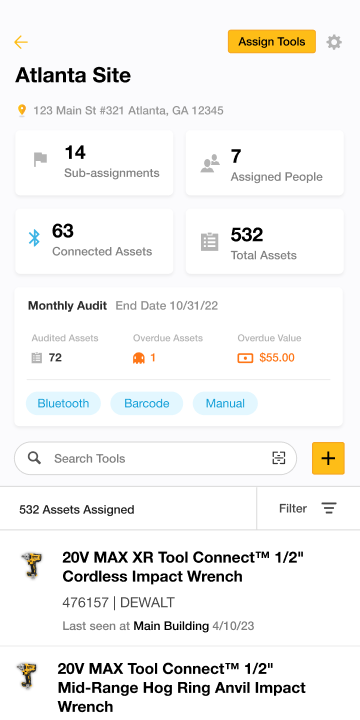The width and height of the screenshot is (360, 720).
Task: Tap the orange overdue value $55.00
Action: [x=277, y=358]
